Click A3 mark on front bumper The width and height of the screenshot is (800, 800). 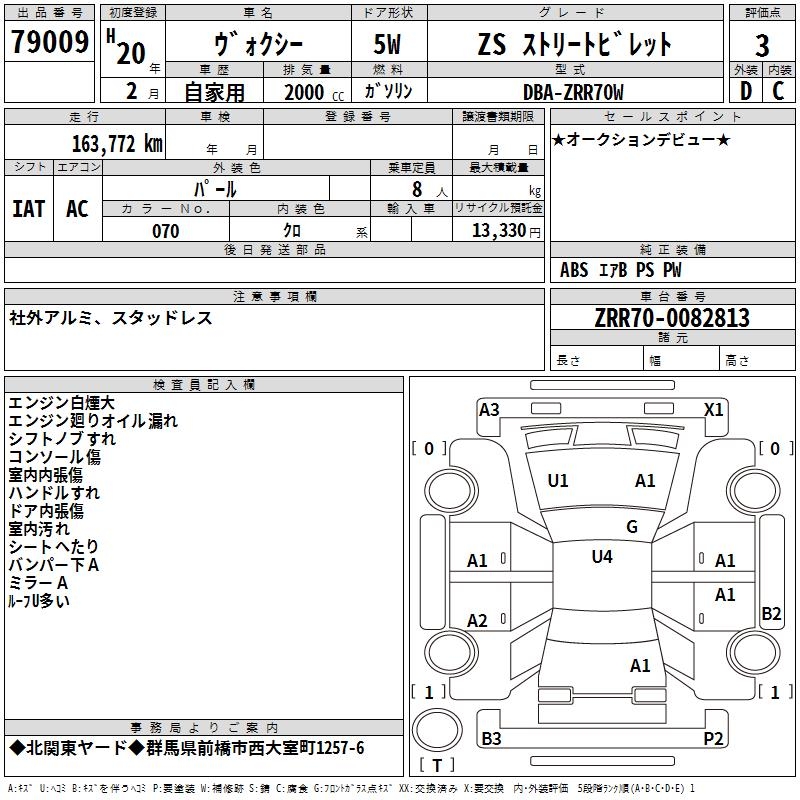point(489,409)
